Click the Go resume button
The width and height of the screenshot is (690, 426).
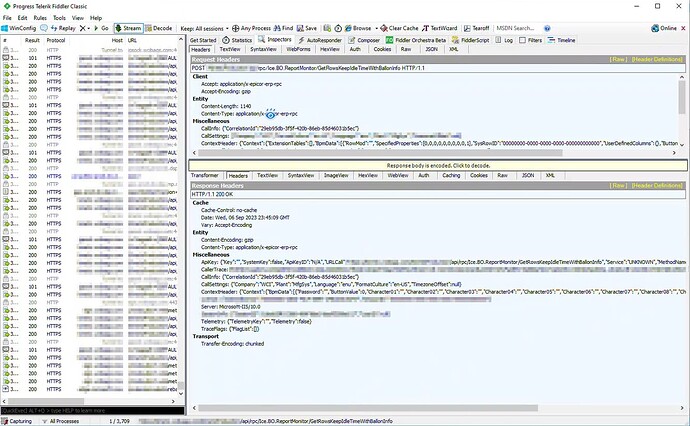[x=101, y=28]
